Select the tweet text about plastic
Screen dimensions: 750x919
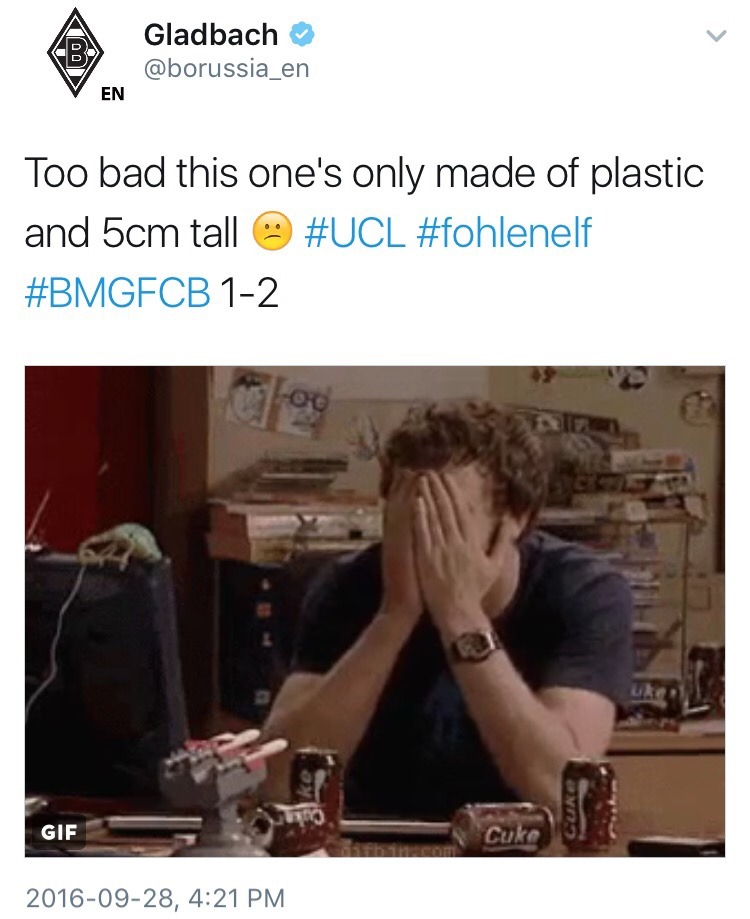[364, 232]
